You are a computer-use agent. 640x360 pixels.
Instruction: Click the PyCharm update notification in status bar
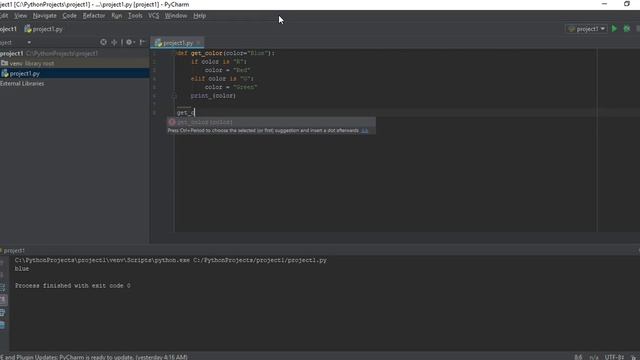tap(94, 357)
